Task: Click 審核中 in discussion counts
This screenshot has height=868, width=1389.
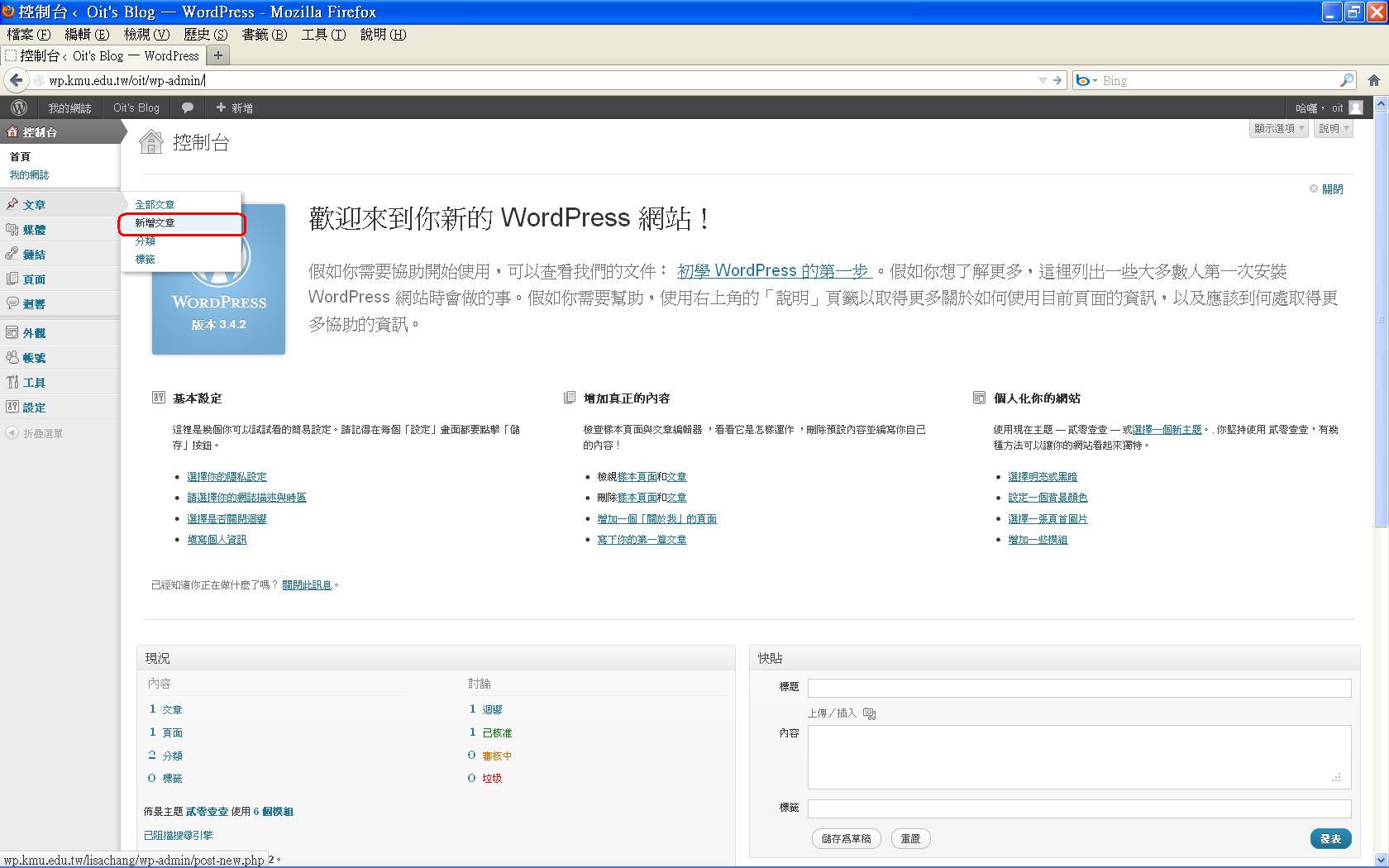Action: (x=497, y=756)
